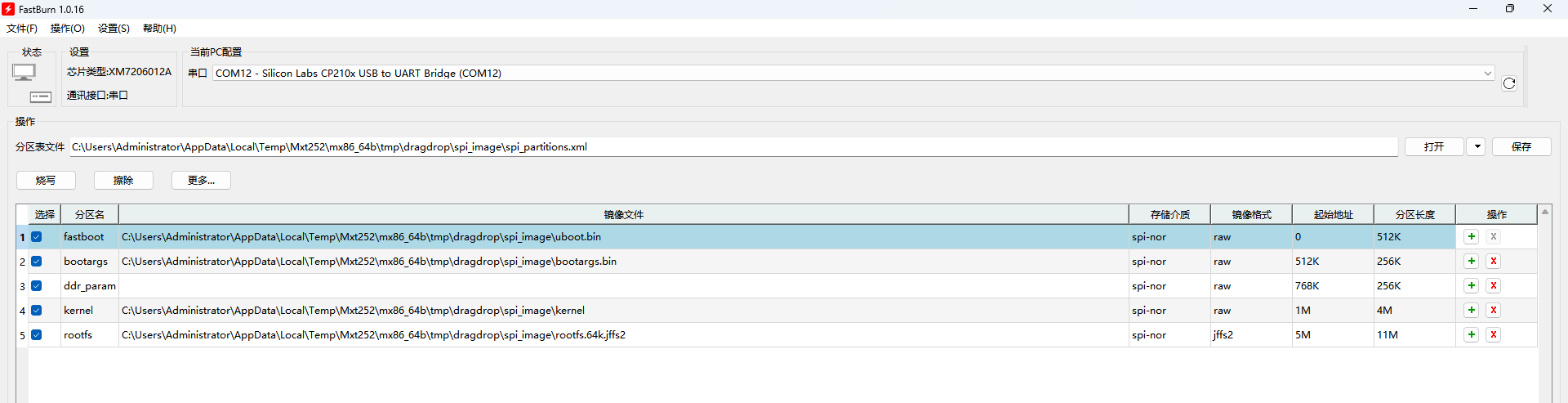Click the 分区长度 column header
Screen dimensions: 1568x403
coord(1414,215)
